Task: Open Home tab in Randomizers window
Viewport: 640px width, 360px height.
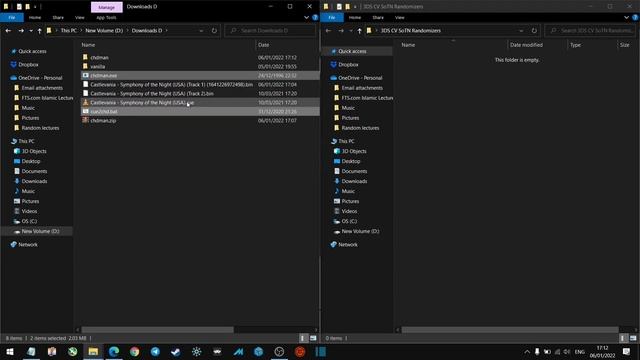Action: [x=355, y=18]
